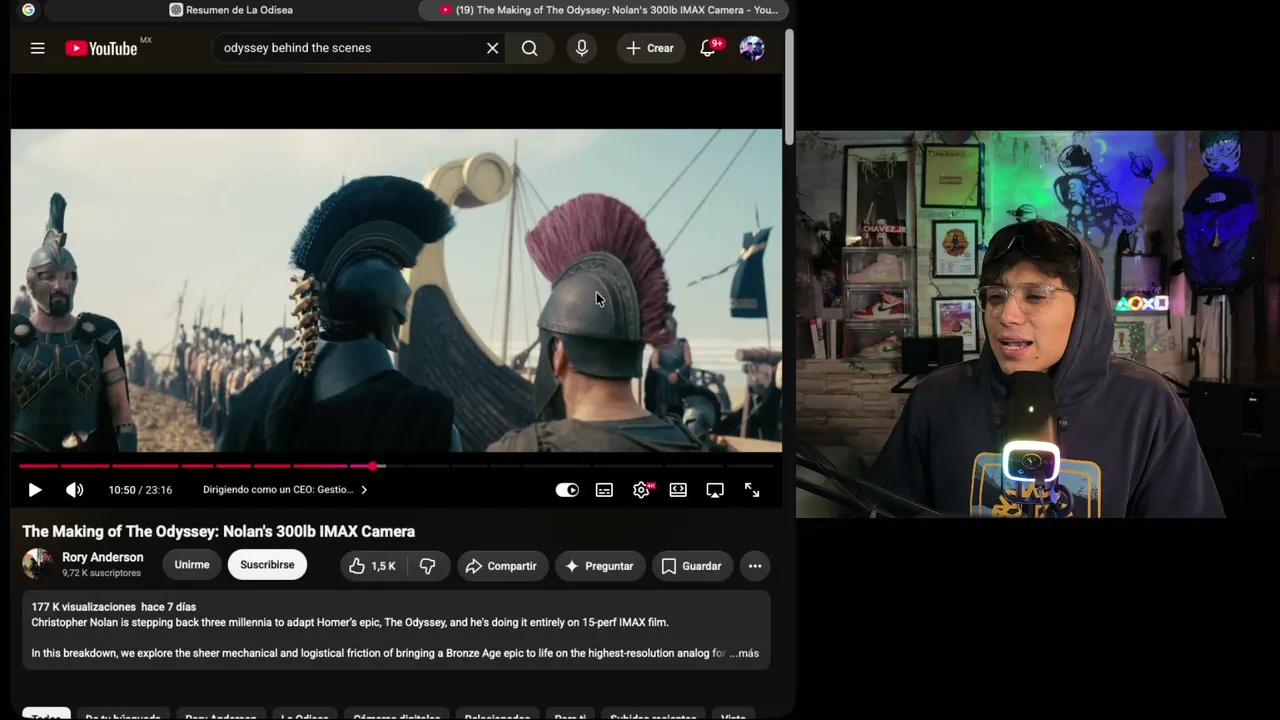
Task: Play the paused video
Action: [x=35, y=490]
